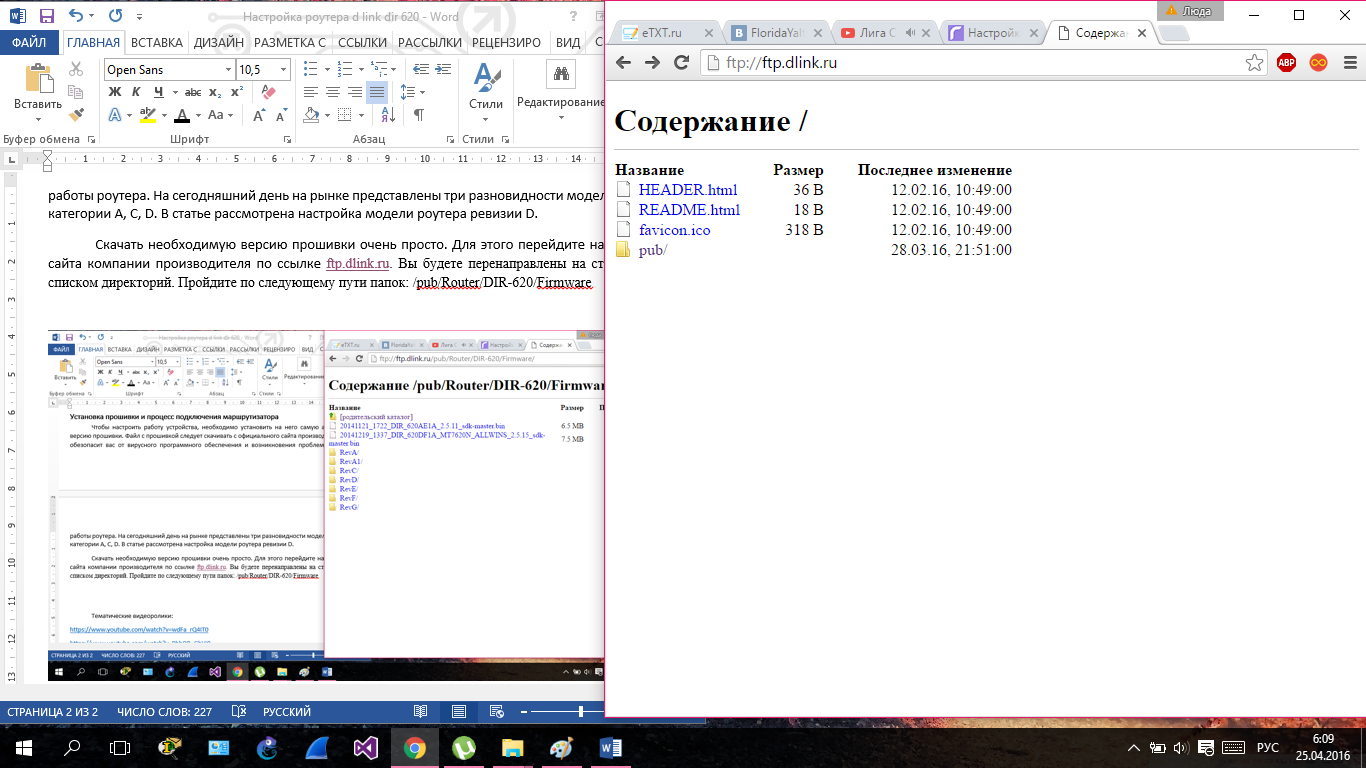The width and height of the screenshot is (1366, 768).
Task: Toggle bold formatting (Ж)
Action: tap(114, 92)
